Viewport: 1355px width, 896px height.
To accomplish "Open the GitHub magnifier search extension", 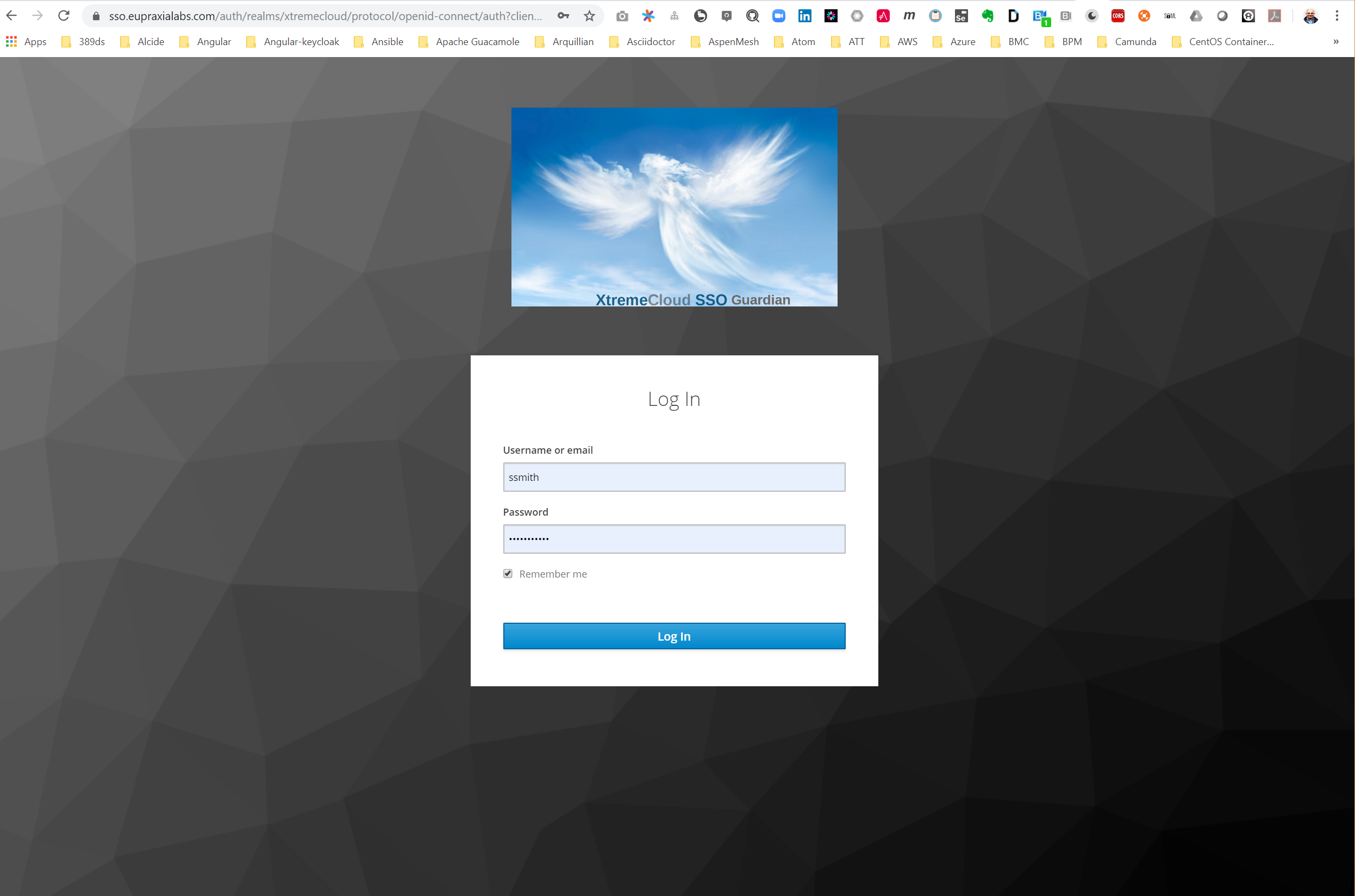I will tap(753, 16).
